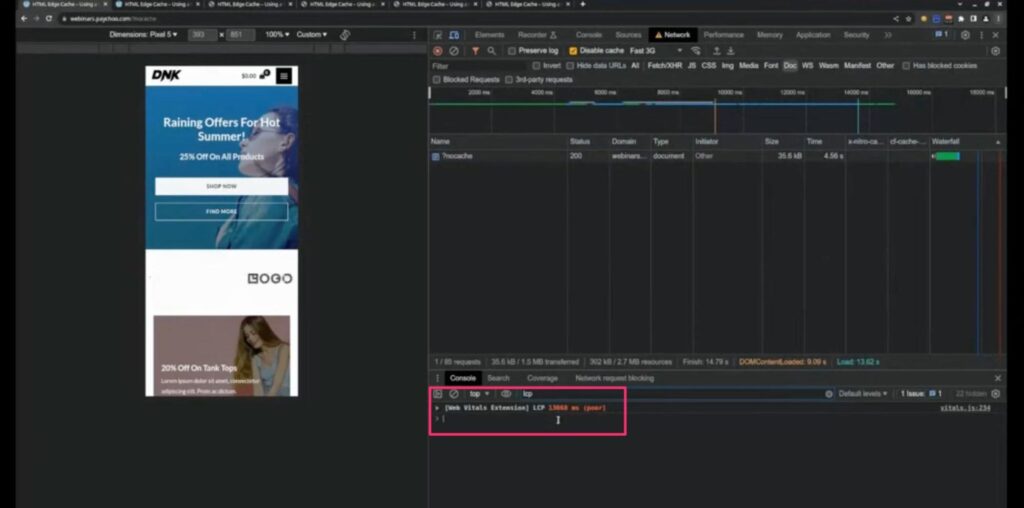Open the Coverage drawer tab
Screen dimensions: 1024x508
click(542, 378)
